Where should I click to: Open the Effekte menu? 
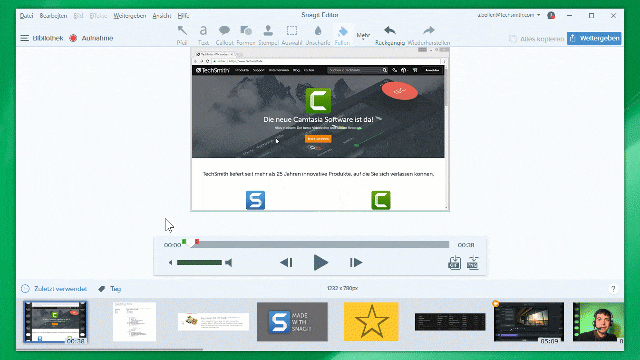click(98, 16)
